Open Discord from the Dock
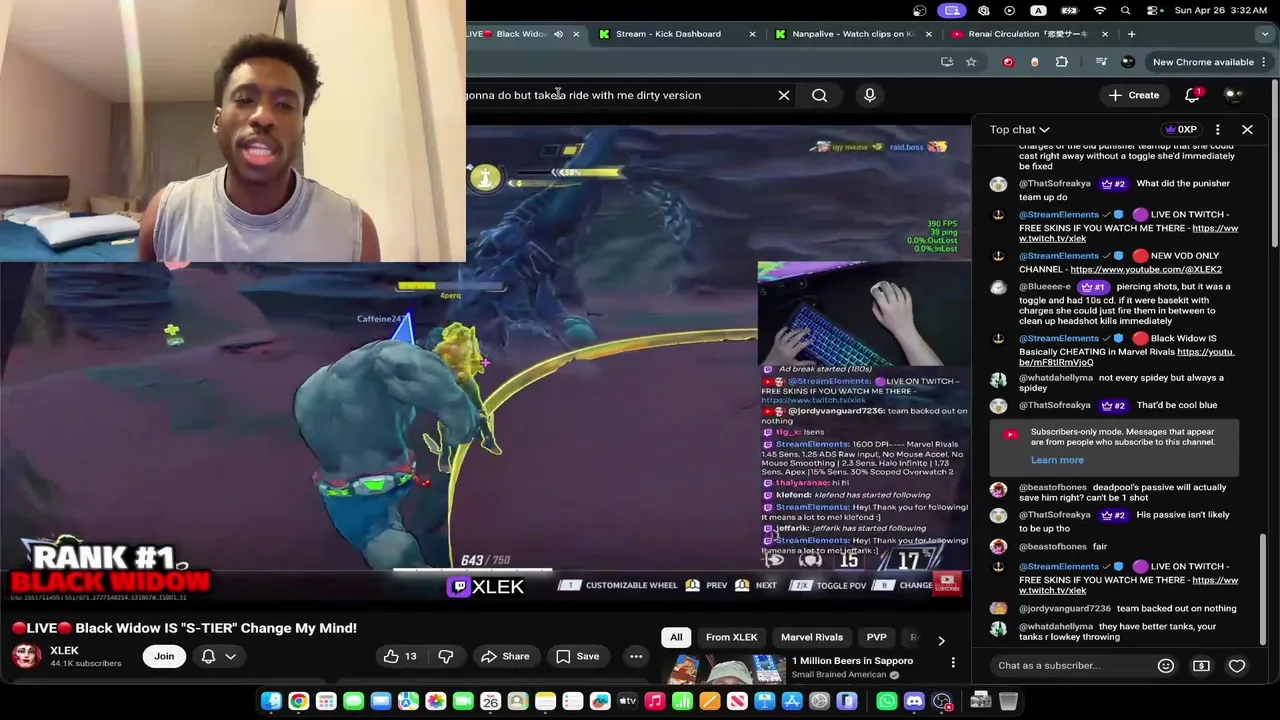Image resolution: width=1280 pixels, height=720 pixels. pos(914,701)
